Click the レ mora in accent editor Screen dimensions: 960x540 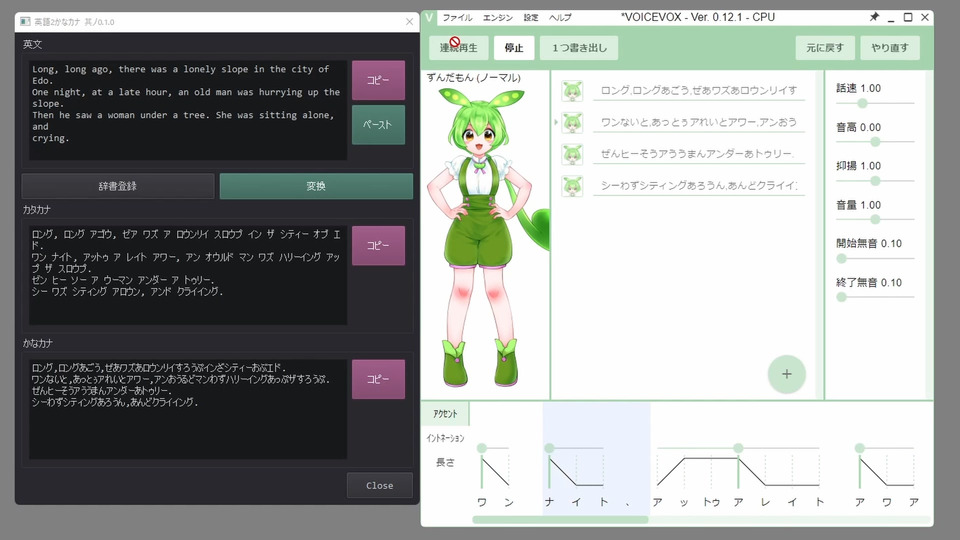pos(765,502)
